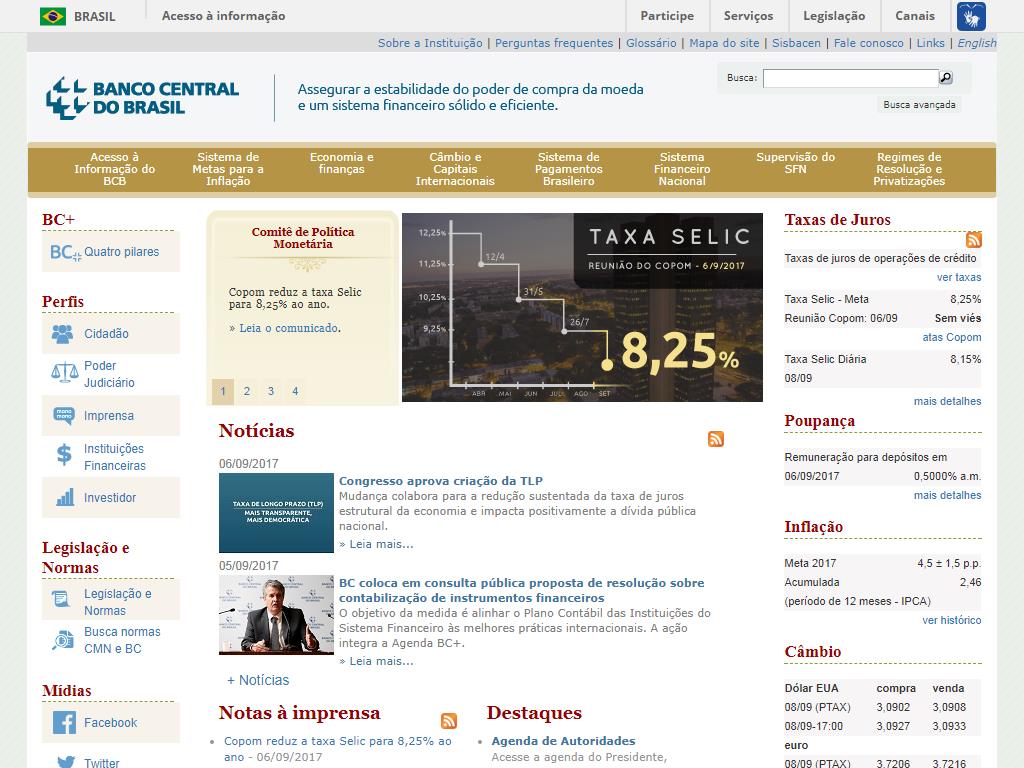Open the Agenda de Autoridades link
The width and height of the screenshot is (1024, 768).
tap(563, 741)
